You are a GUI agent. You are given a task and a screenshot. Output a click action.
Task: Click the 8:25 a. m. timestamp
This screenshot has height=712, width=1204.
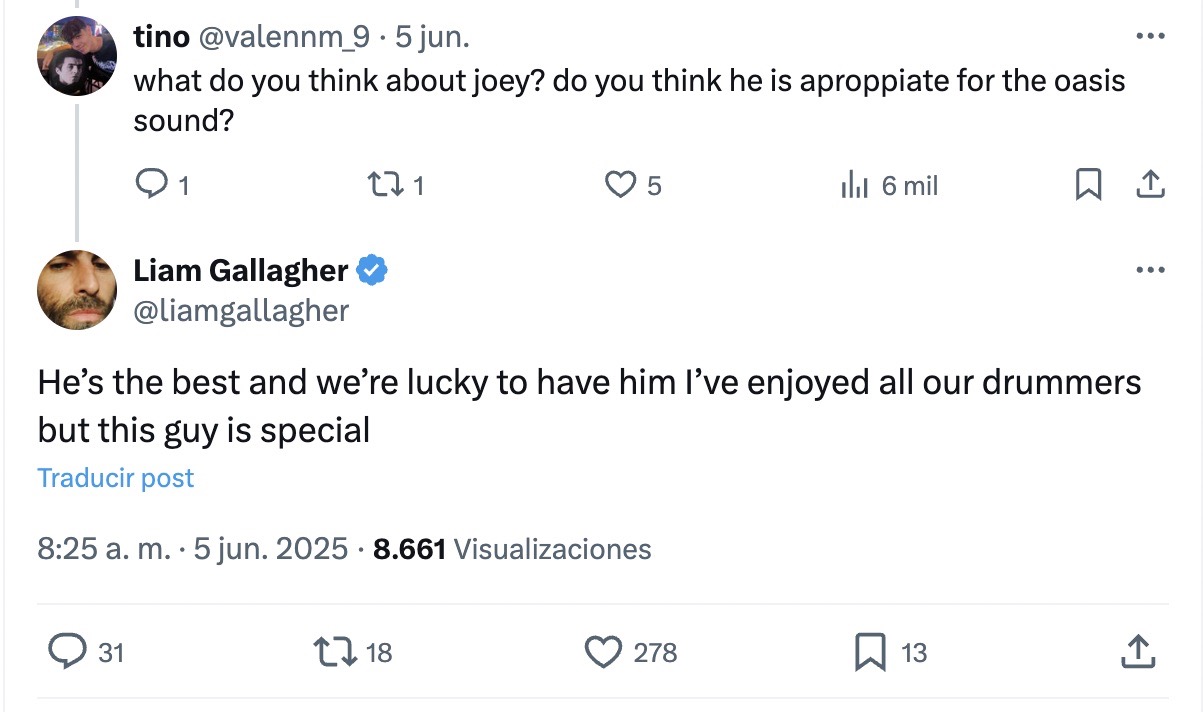click(103, 549)
